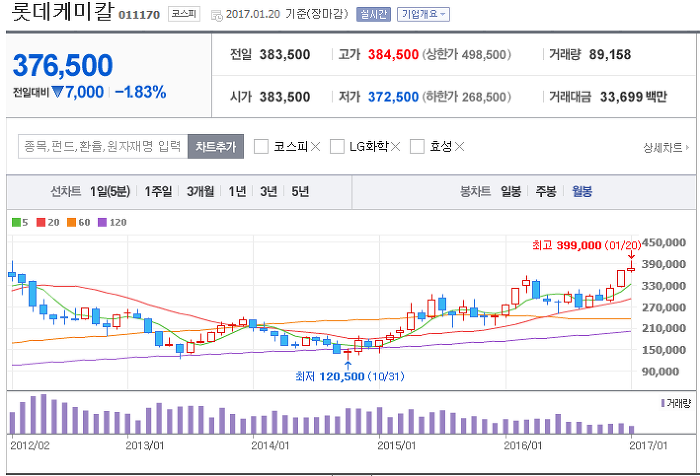The image size is (700, 476).
Task: Click the 거래량 value 89,158
Action: coord(610,54)
